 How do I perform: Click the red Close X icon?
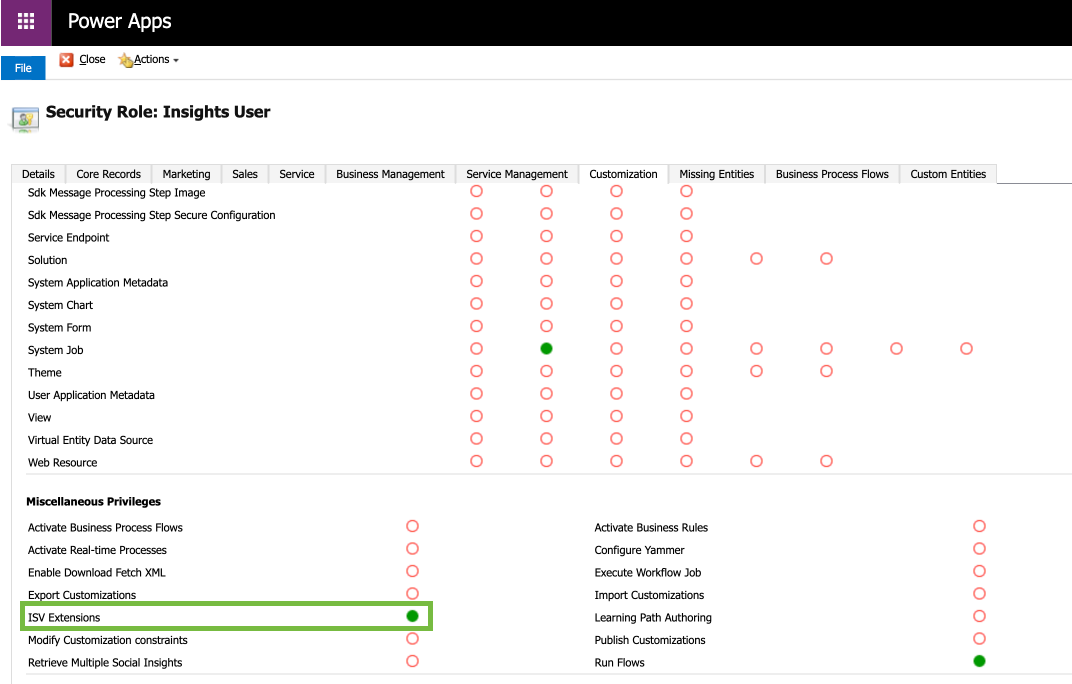pos(66,60)
